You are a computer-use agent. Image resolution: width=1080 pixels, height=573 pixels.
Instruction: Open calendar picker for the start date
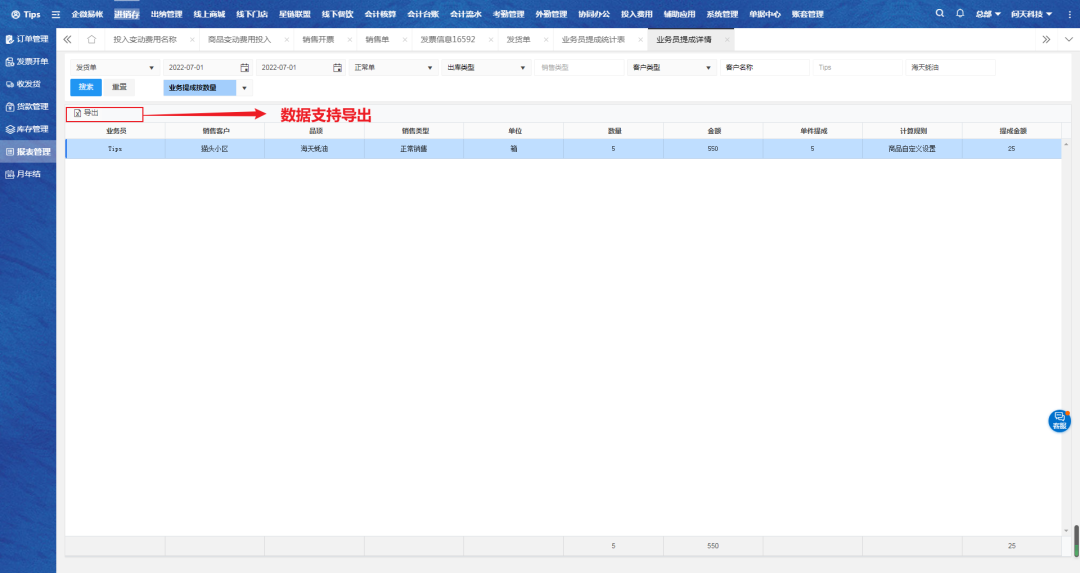tap(244, 68)
